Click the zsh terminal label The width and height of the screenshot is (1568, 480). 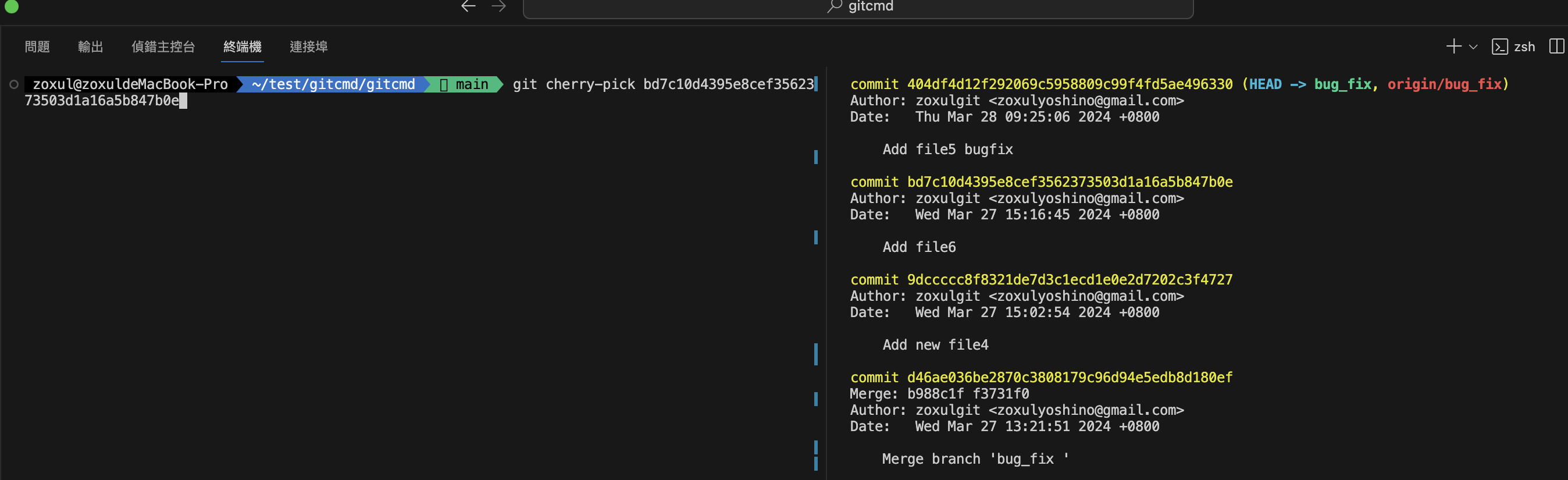(x=1524, y=47)
